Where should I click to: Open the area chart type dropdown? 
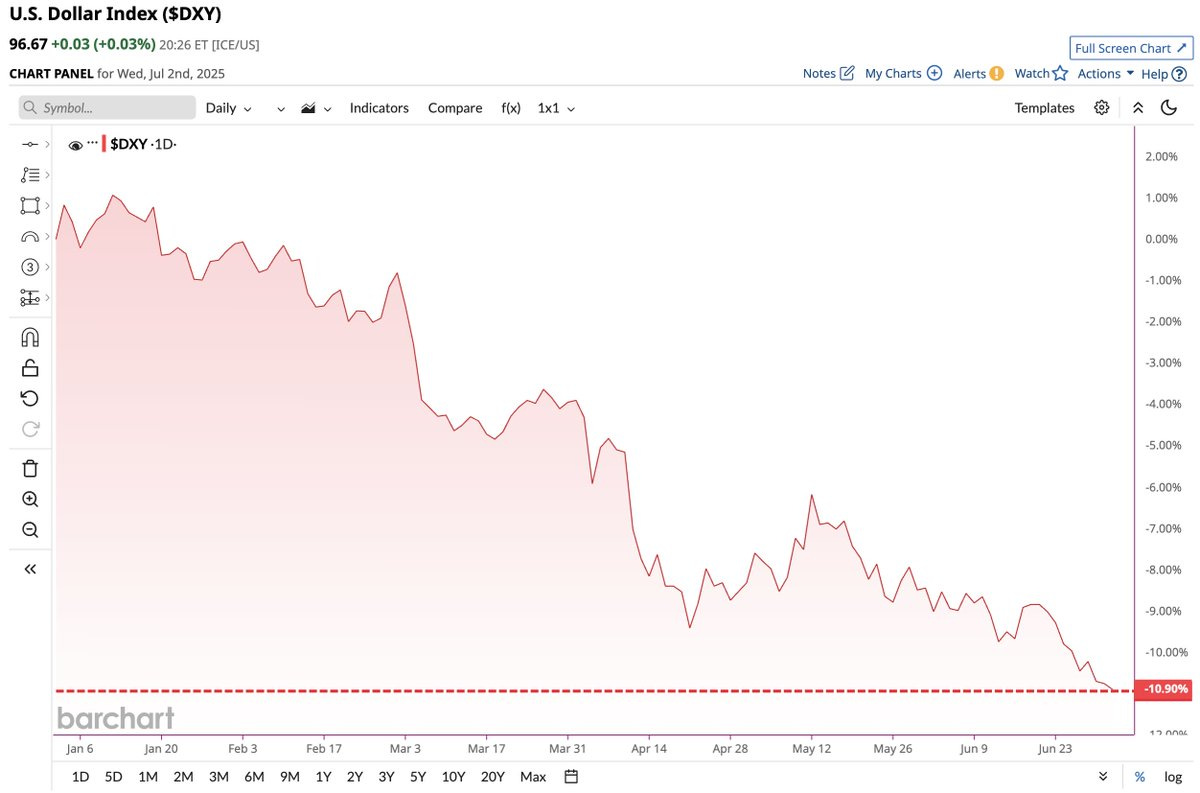click(x=316, y=108)
